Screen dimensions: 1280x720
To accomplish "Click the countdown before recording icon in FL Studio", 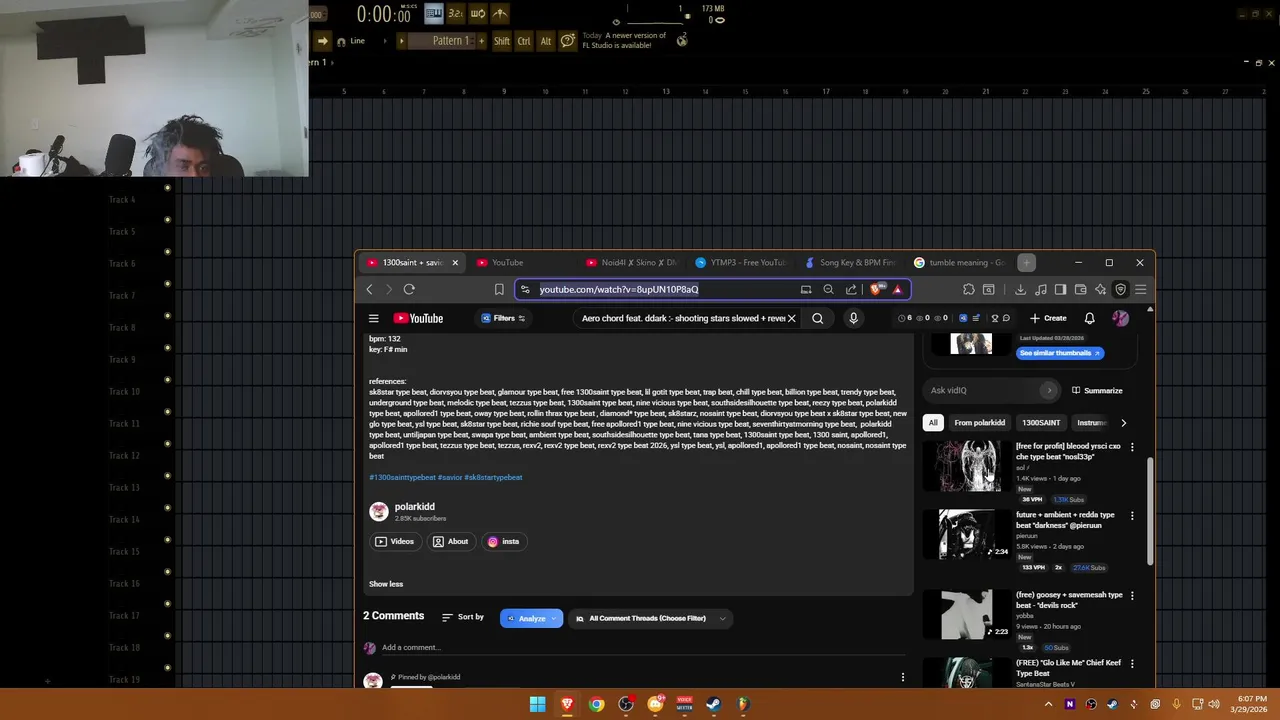I will coord(456,13).
